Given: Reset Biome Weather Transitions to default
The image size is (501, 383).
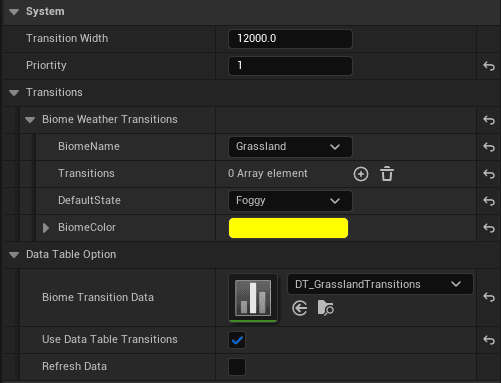Looking at the screenshot, I should (x=489, y=120).
